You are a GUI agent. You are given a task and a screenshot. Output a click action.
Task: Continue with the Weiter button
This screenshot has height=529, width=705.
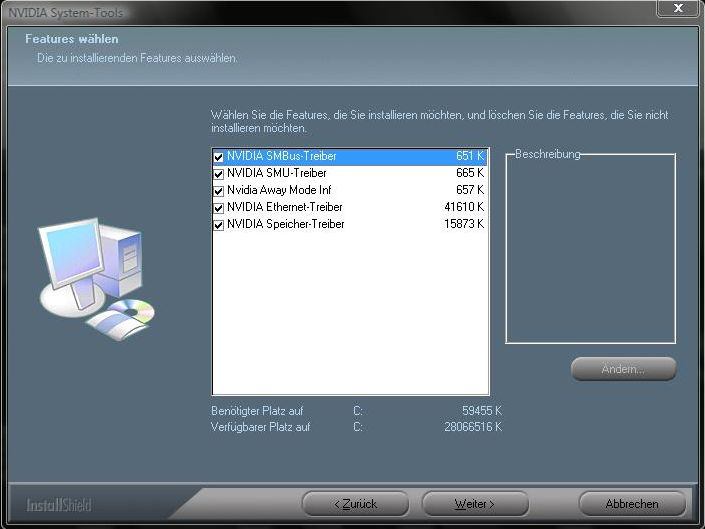(x=475, y=504)
